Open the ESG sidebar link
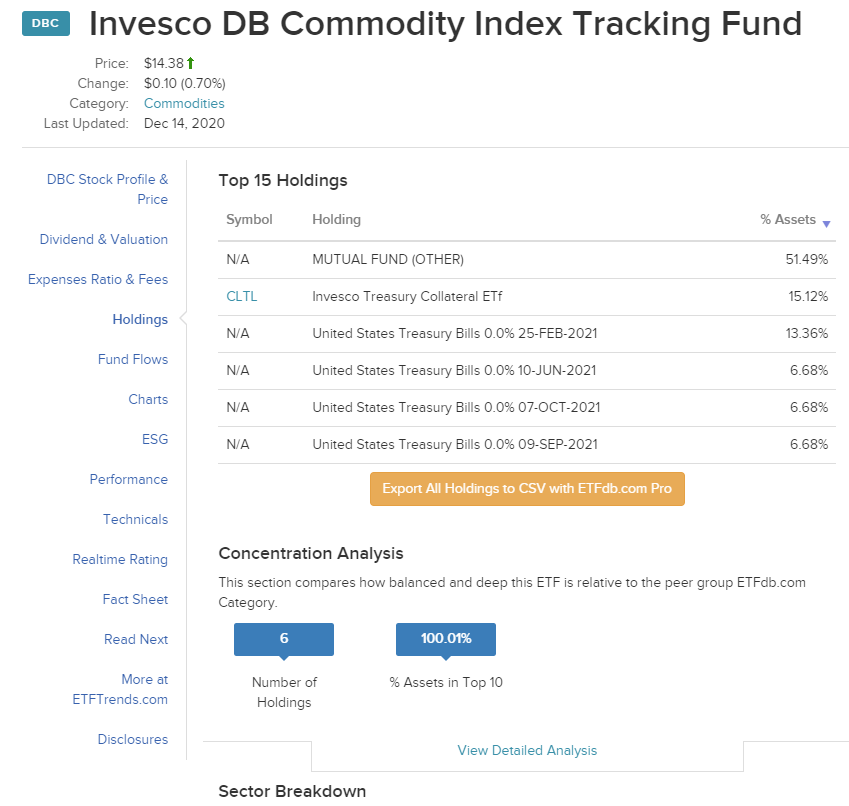Image resolution: width=849 pixels, height=806 pixels. 155,440
